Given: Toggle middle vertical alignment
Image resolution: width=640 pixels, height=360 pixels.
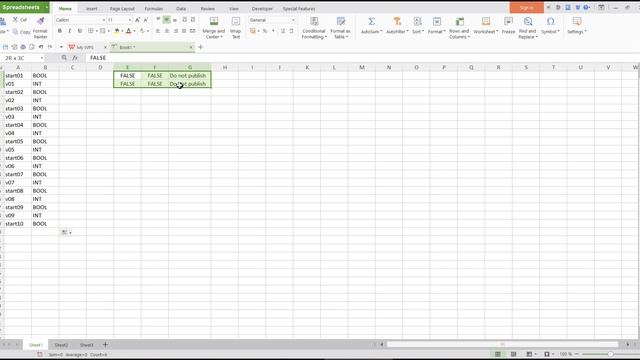Looking at the screenshot, I should click(167, 20).
